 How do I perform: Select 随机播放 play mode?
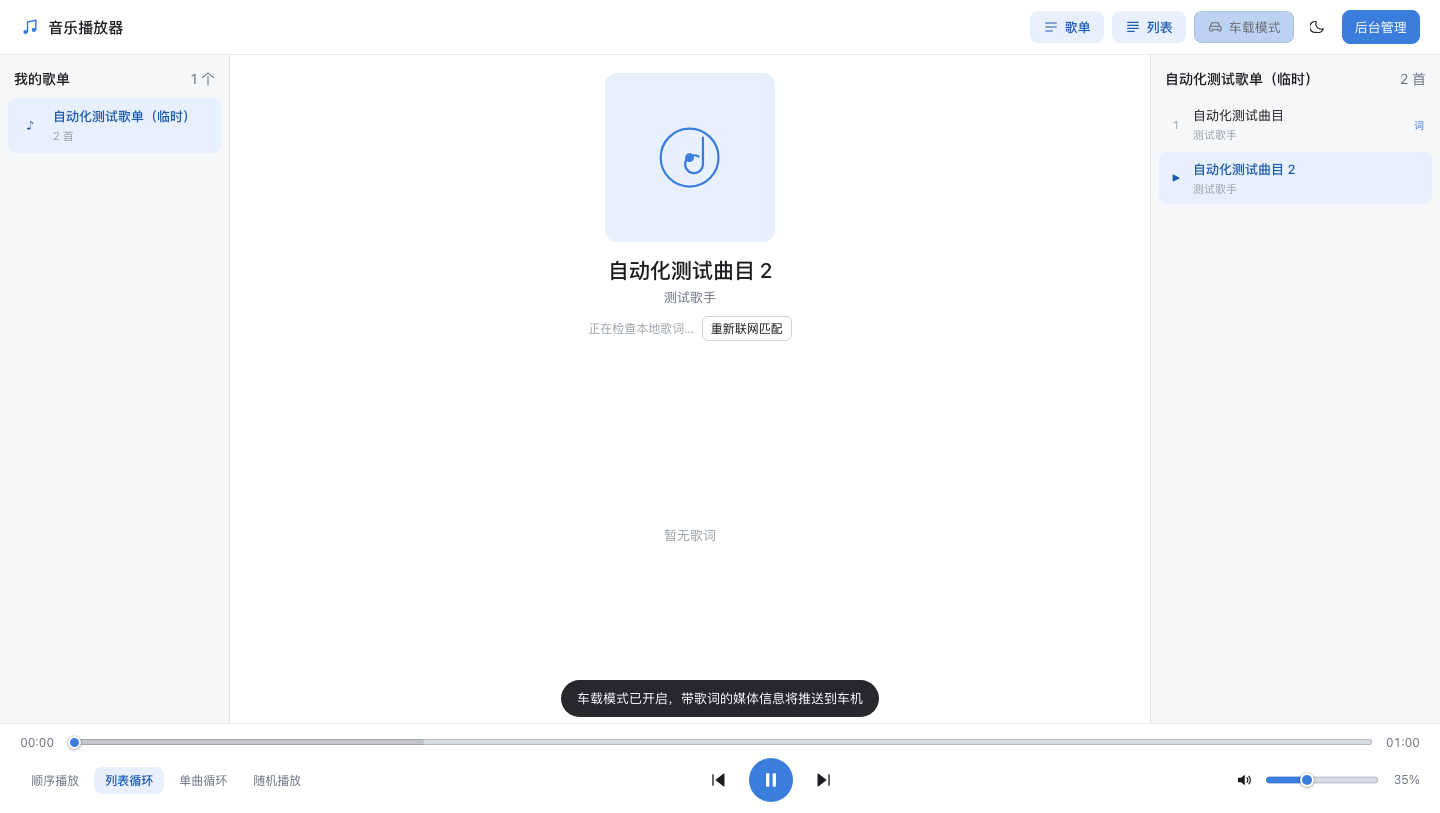click(277, 781)
